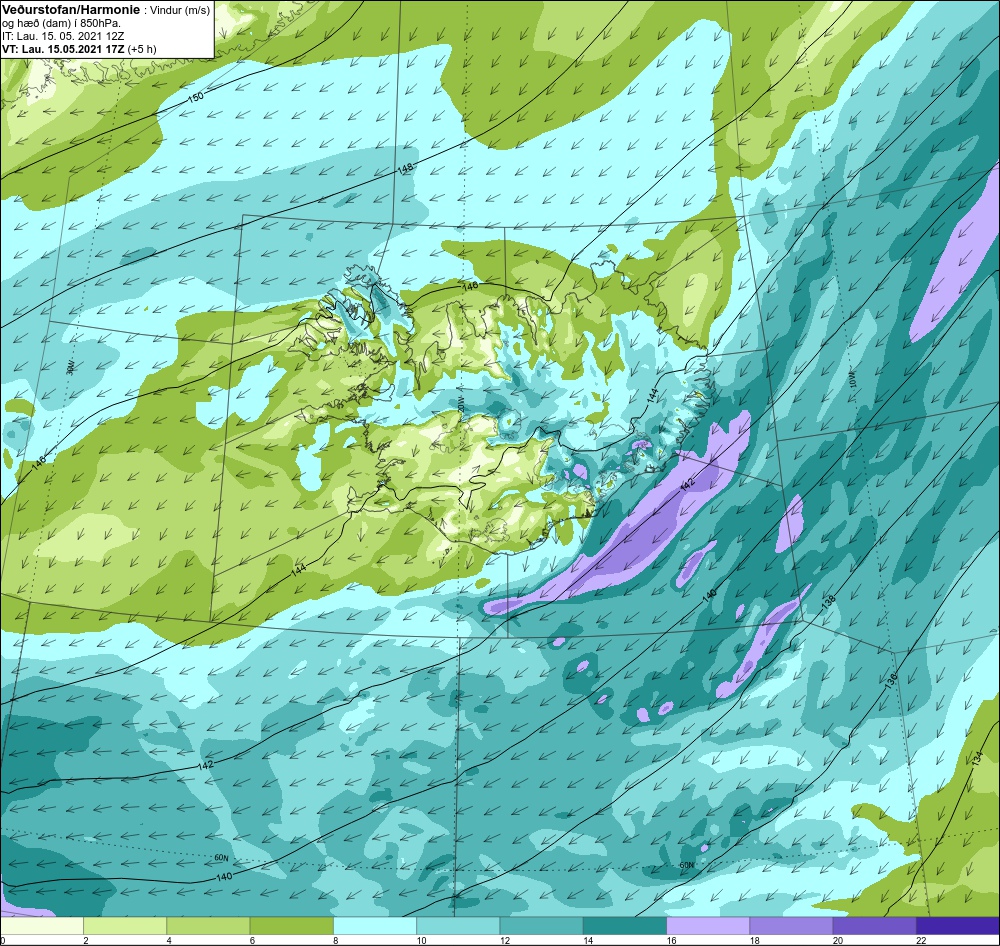Click the 138 height contour label
This screenshot has height=946, width=1000.
point(828,603)
